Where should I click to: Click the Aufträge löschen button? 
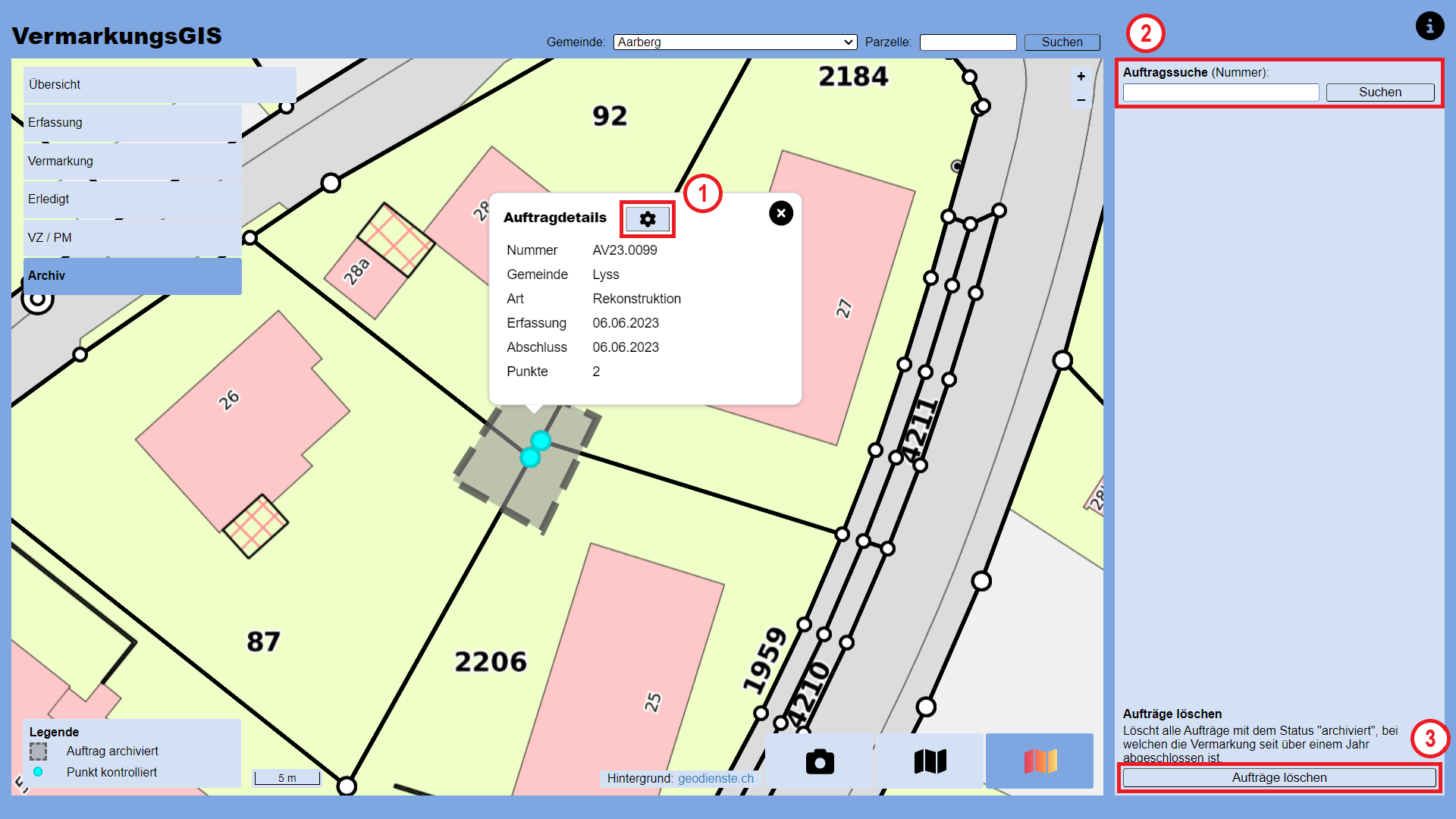(x=1279, y=777)
